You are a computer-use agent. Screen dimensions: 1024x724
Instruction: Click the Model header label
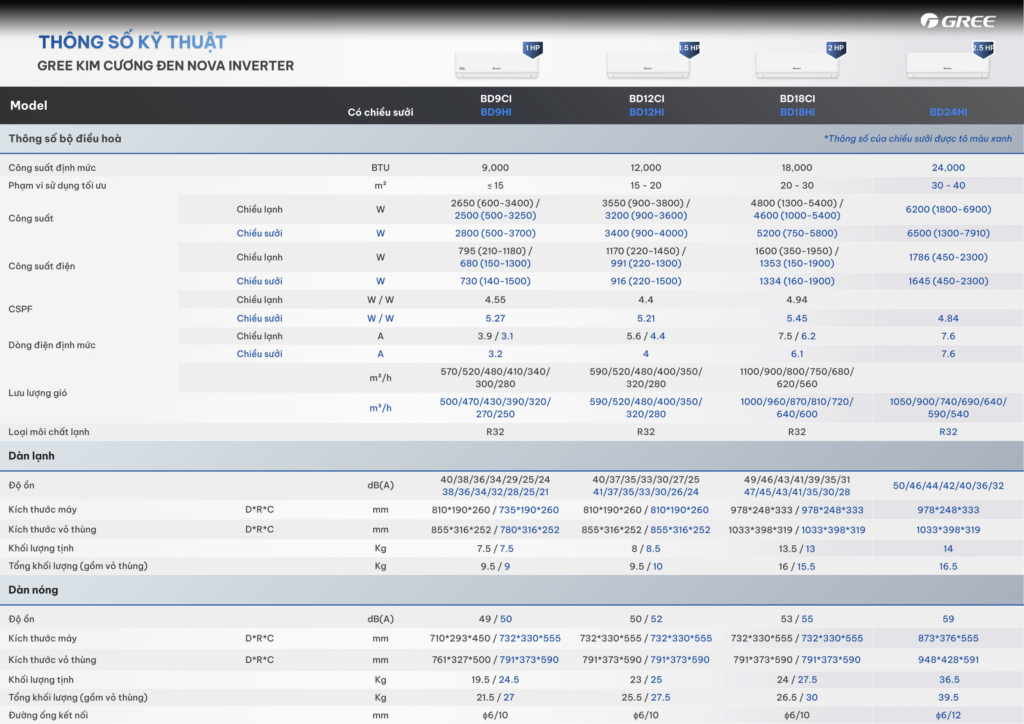point(28,105)
